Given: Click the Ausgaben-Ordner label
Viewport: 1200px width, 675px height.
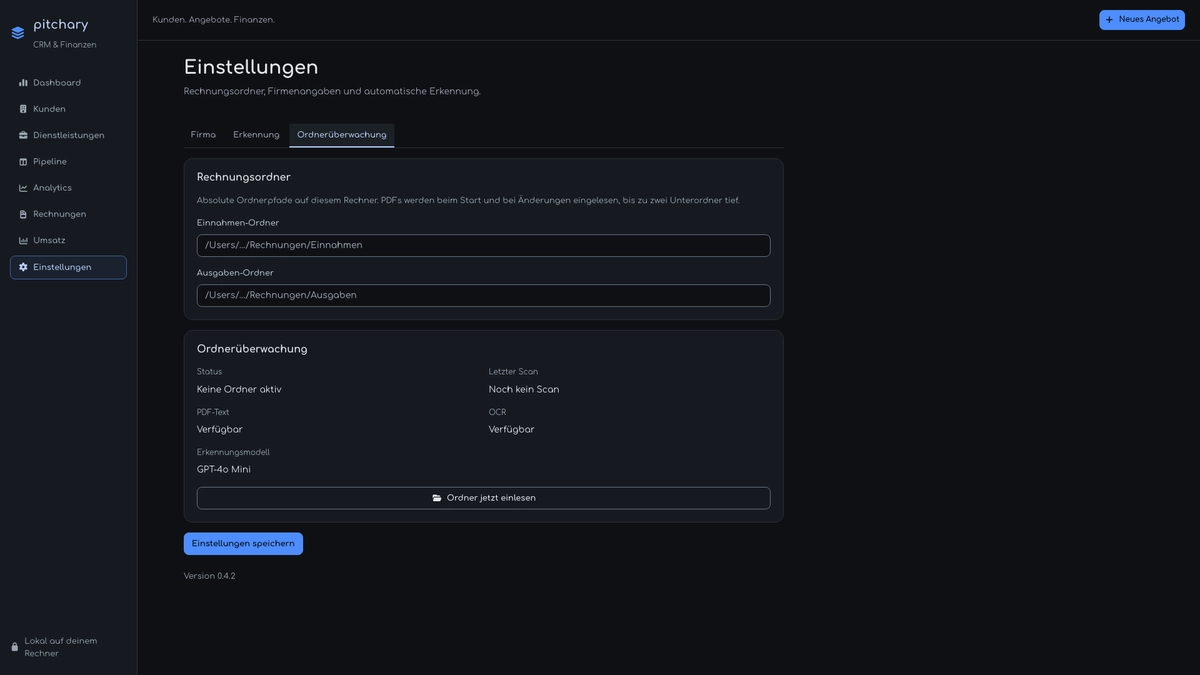Looking at the screenshot, I should pyautogui.click(x=235, y=273).
